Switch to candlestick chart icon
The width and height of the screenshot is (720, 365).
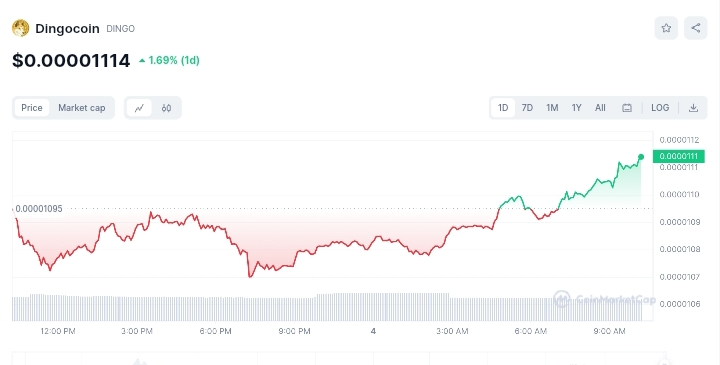pos(166,108)
